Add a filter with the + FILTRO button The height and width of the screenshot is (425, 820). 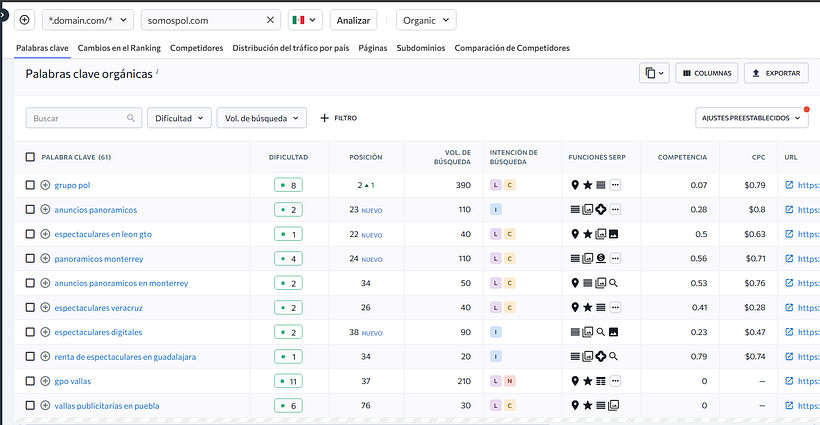click(x=339, y=118)
